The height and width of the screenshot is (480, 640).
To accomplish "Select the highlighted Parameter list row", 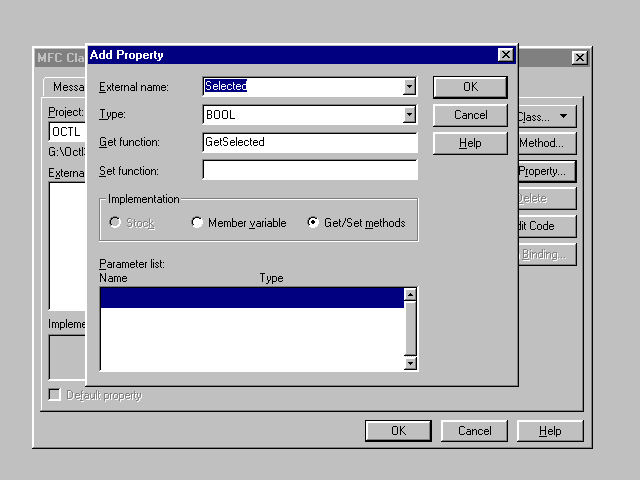I will click(x=251, y=297).
